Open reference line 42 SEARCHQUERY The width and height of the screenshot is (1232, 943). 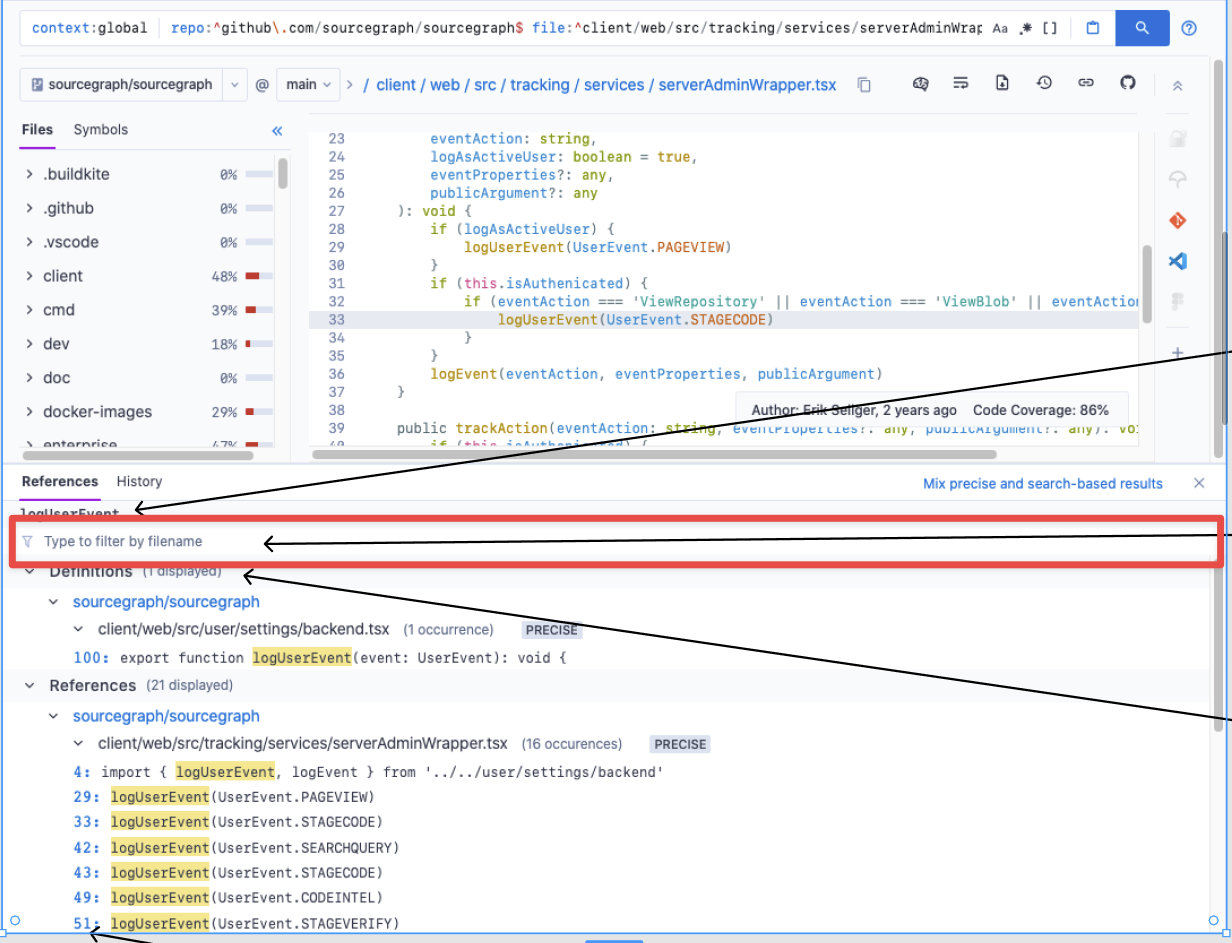point(236,847)
